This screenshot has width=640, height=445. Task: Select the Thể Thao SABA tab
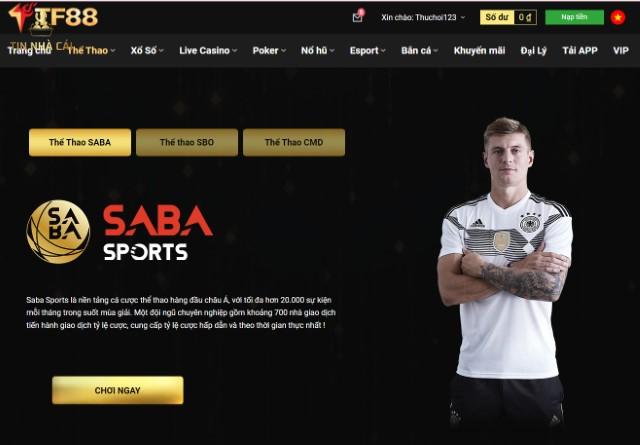80,142
